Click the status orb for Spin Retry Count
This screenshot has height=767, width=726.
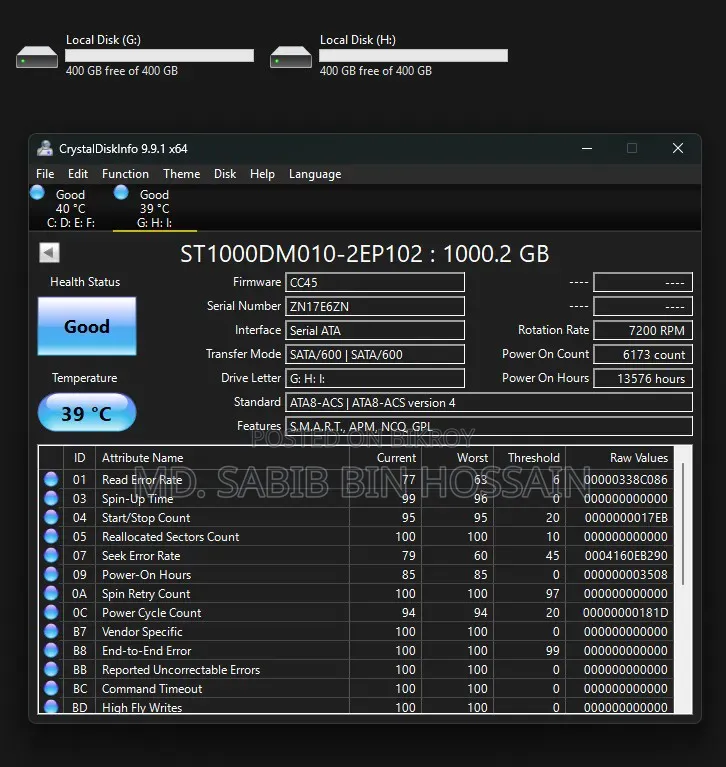click(x=51, y=593)
